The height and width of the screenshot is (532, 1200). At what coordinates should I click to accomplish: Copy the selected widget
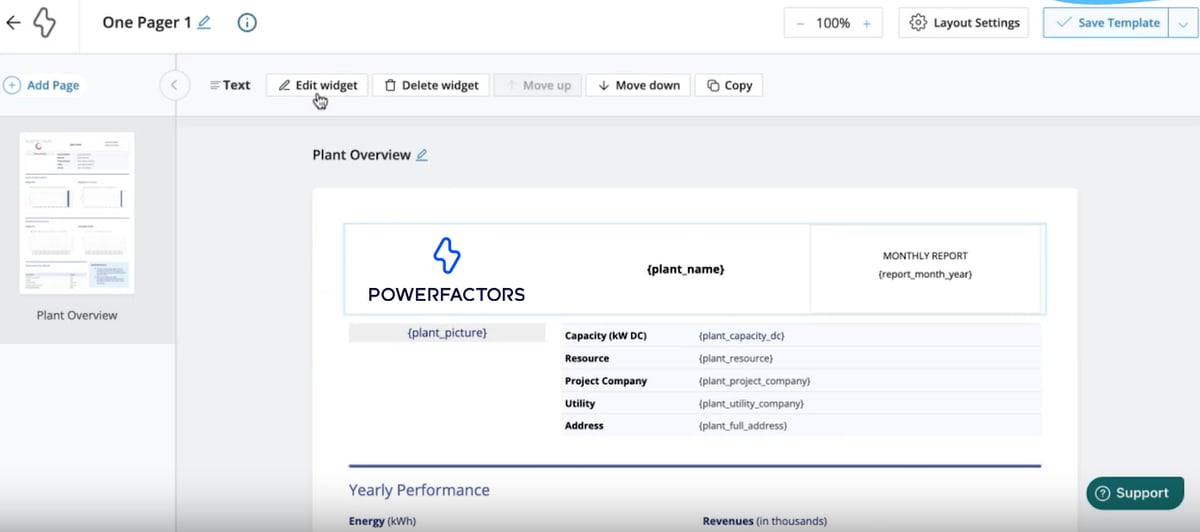click(729, 85)
